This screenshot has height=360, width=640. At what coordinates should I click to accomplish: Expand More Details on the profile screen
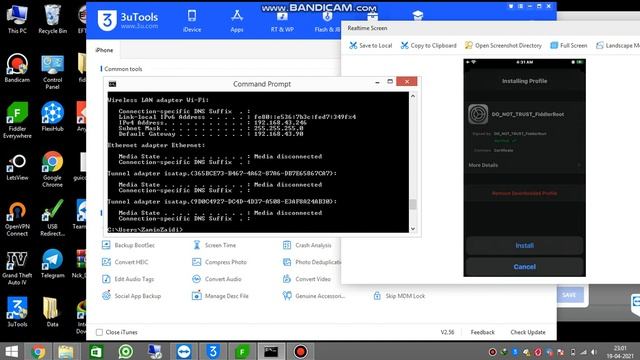(x=524, y=165)
